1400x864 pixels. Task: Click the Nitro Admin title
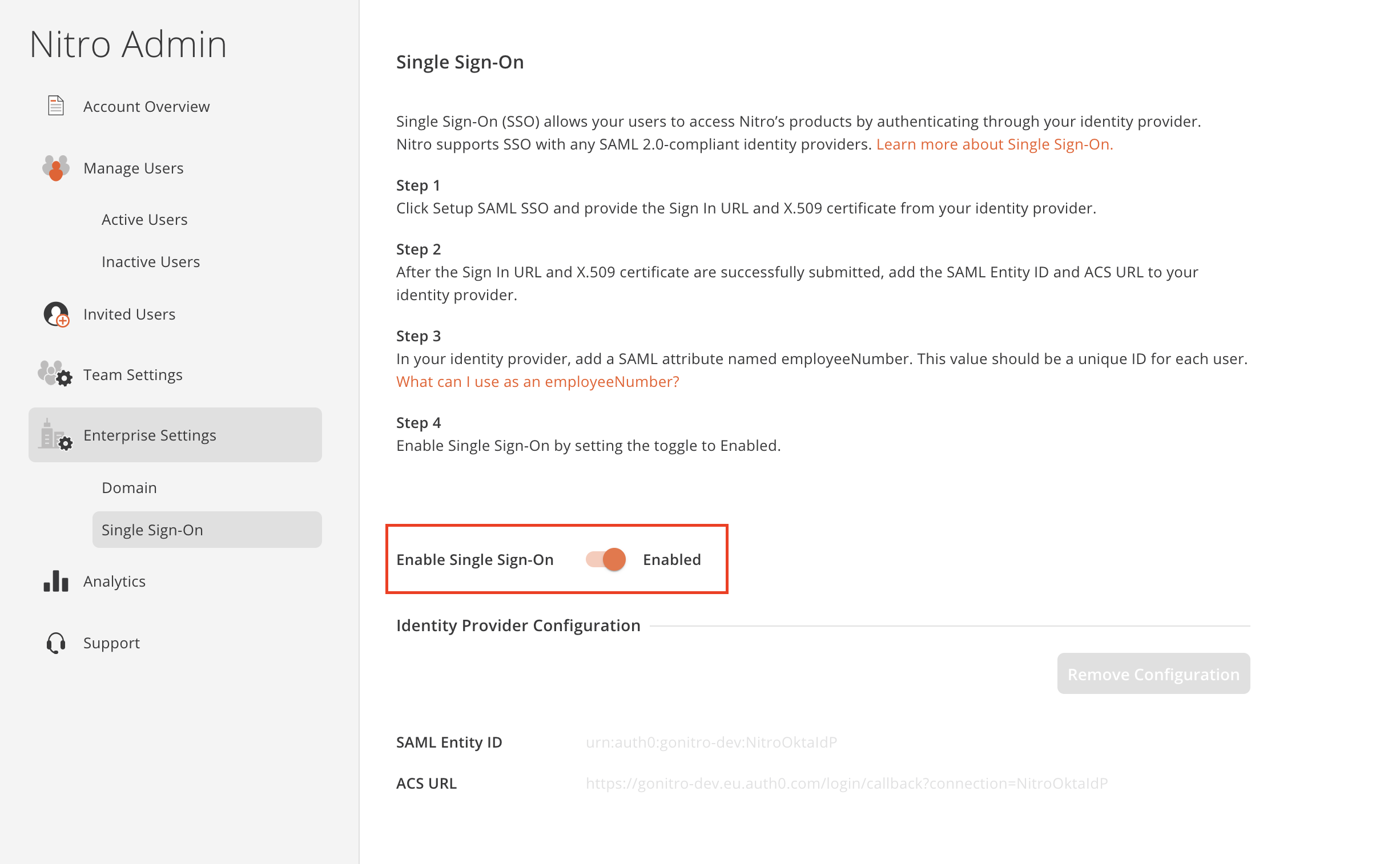[128, 44]
